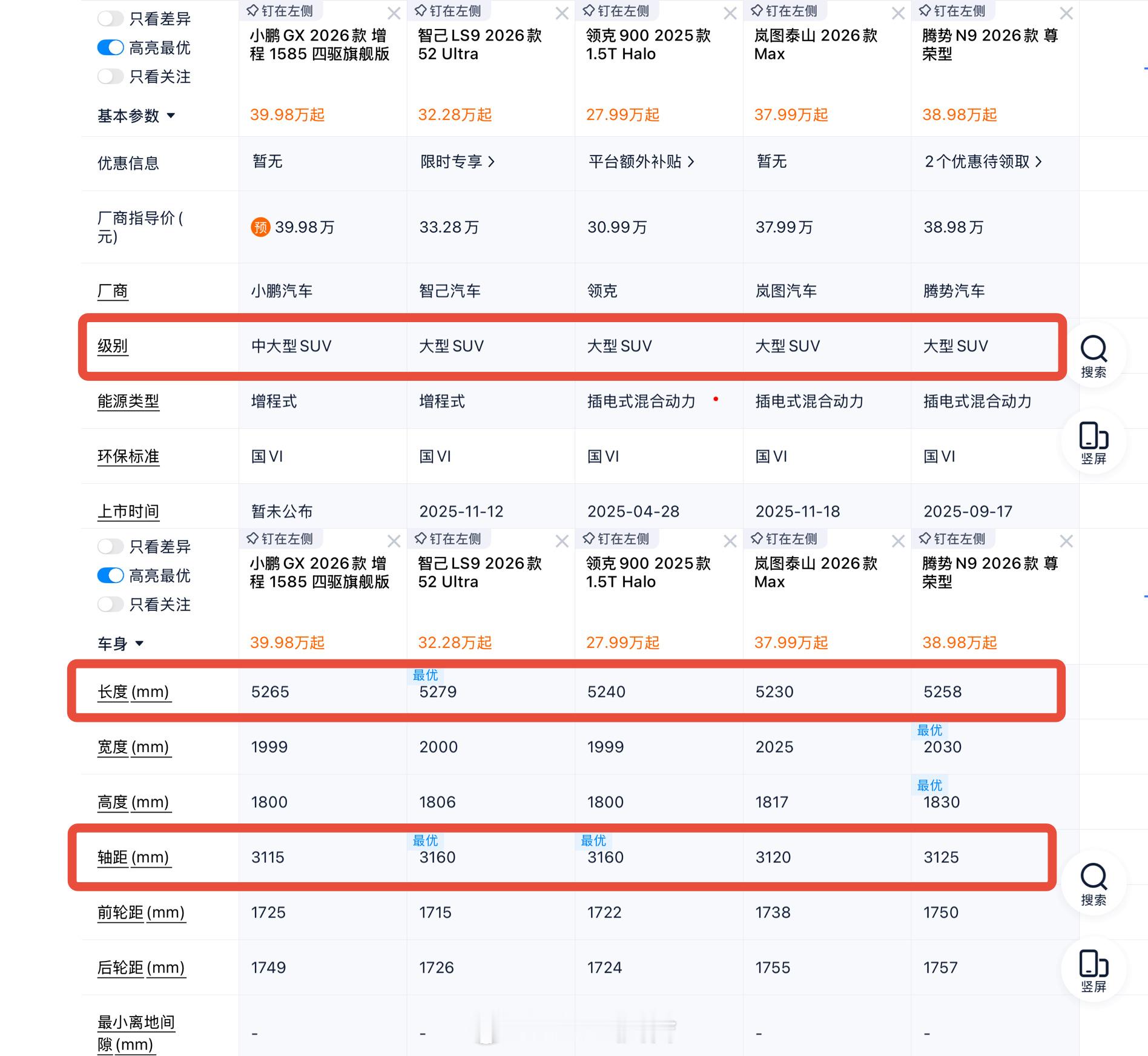Remove 岚图泰山 column via 车身 header X

898,541
